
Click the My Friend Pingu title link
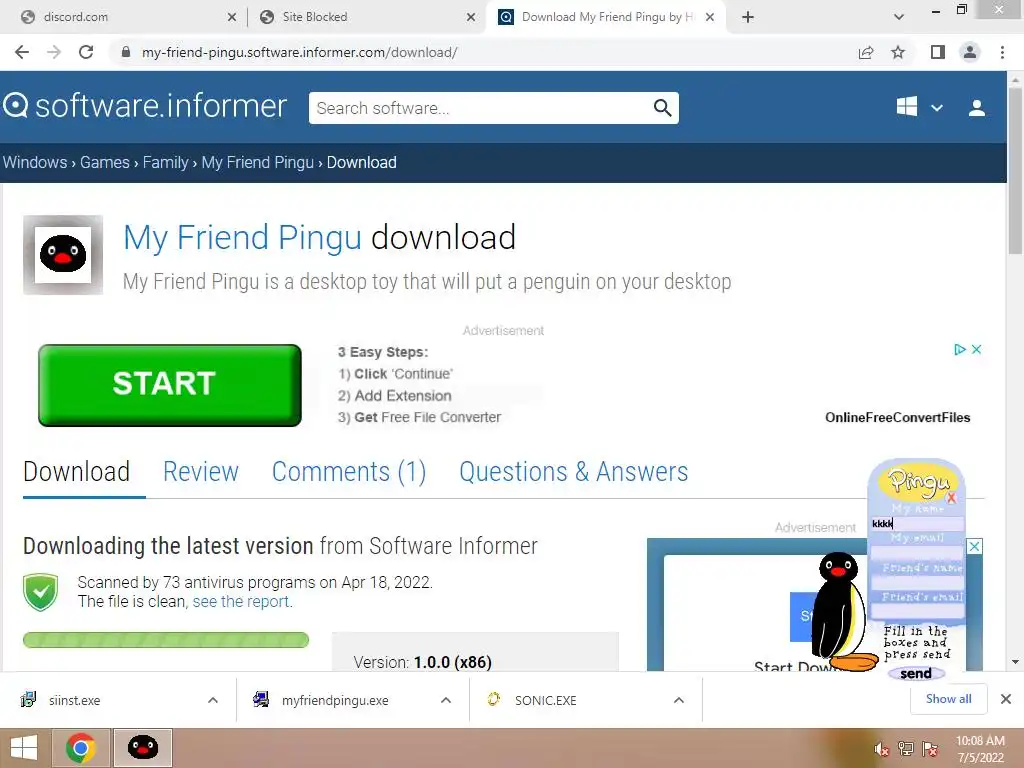pyautogui.click(x=242, y=237)
